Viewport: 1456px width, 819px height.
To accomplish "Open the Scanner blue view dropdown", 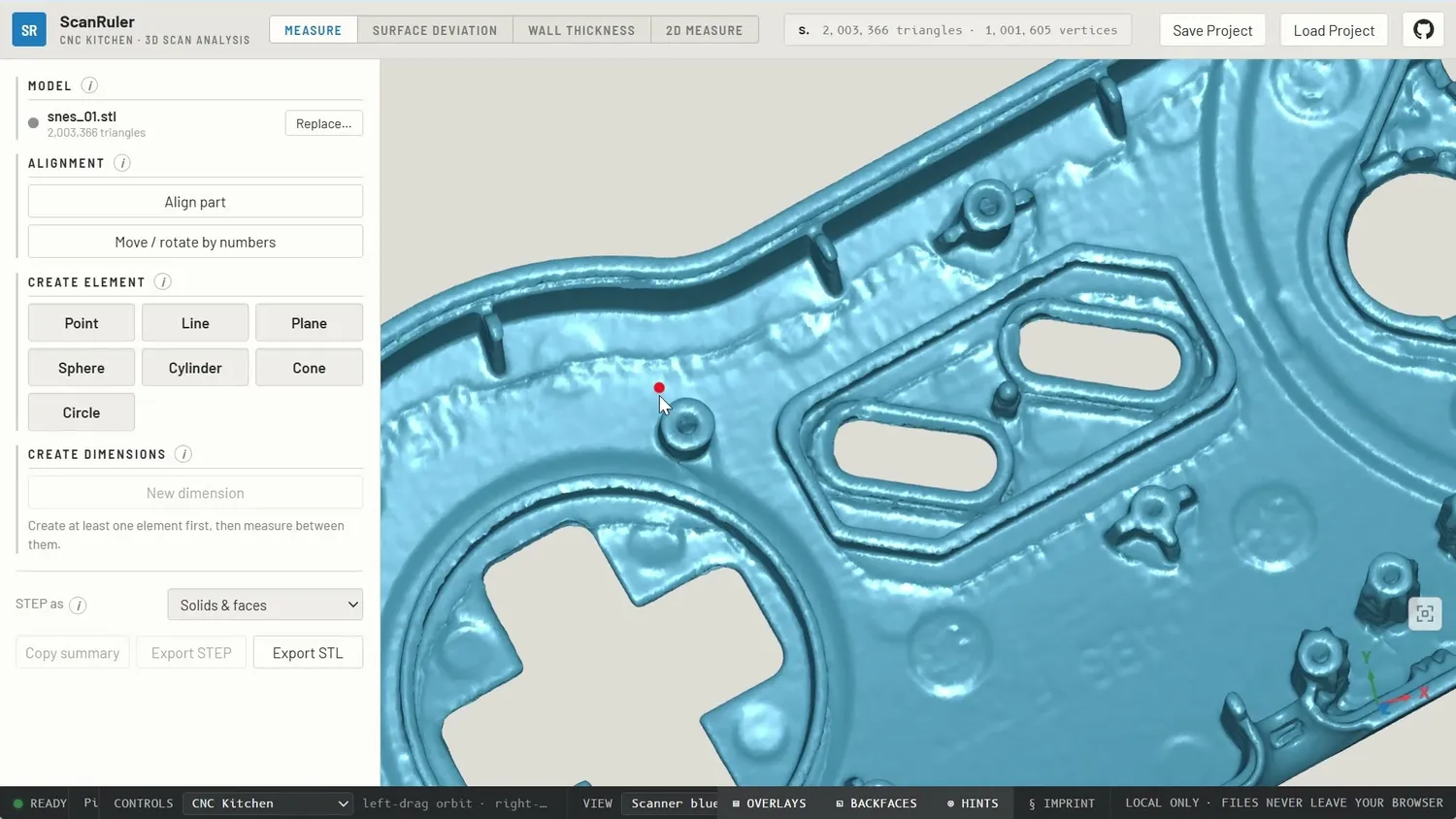I will click(x=670, y=803).
